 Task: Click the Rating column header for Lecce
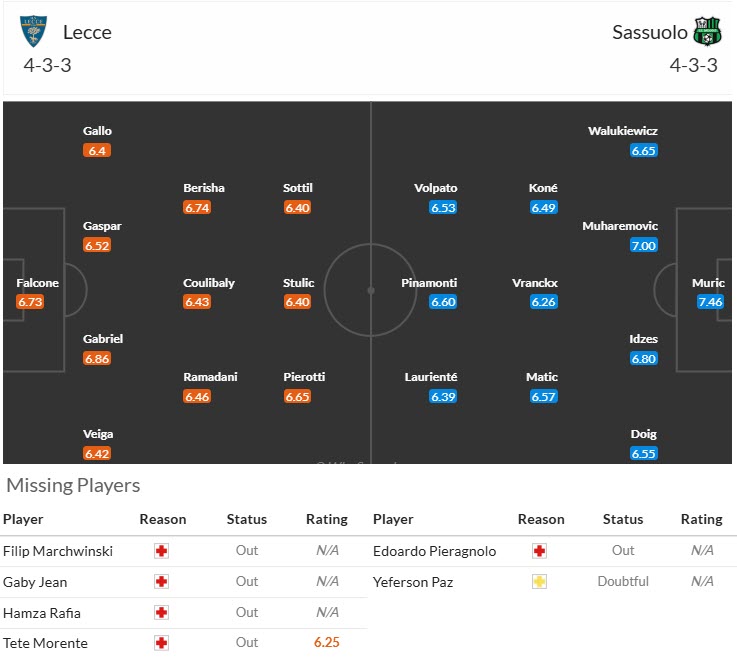click(x=326, y=519)
